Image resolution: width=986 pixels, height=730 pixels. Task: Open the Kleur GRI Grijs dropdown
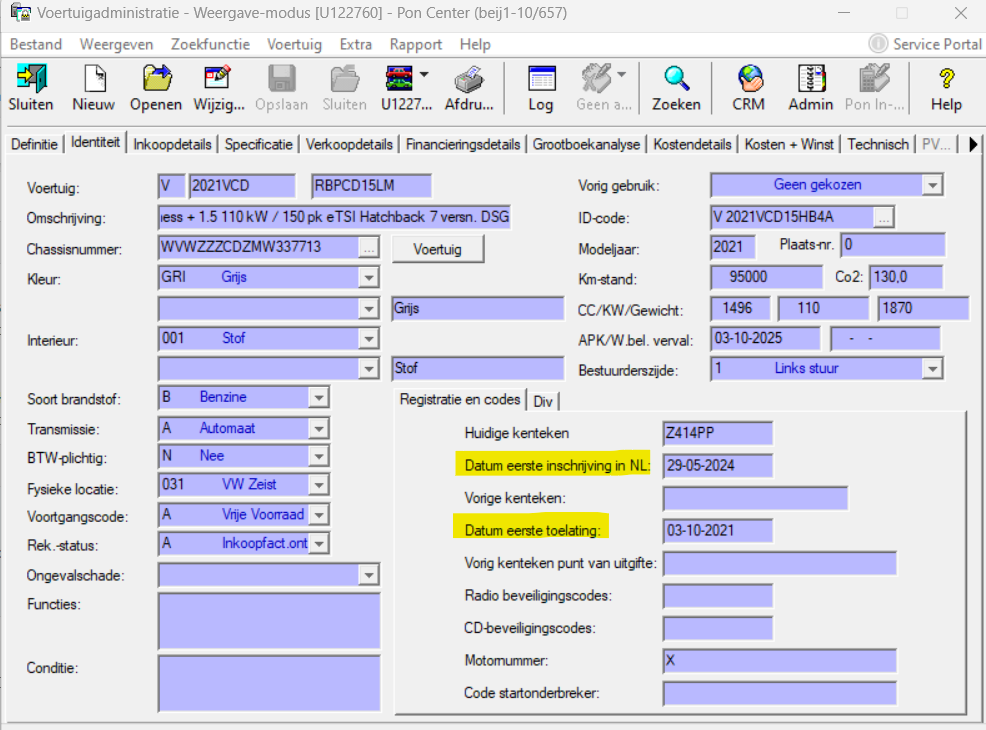tap(369, 277)
